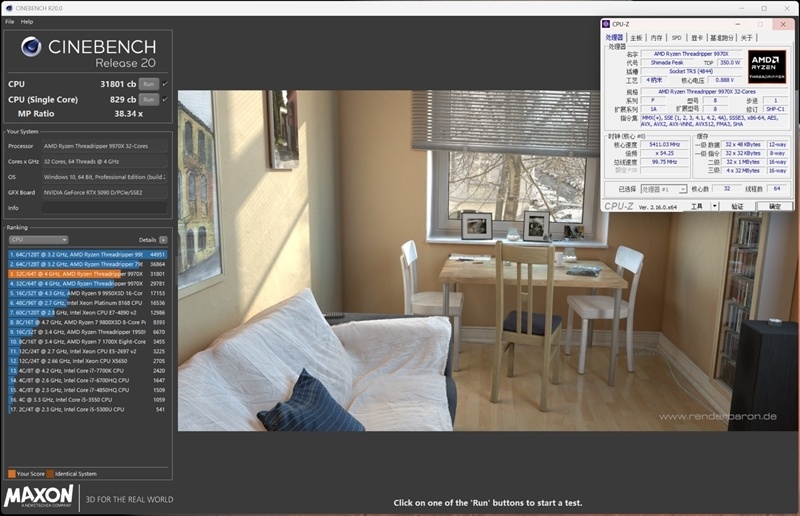Toggle the CPU test checkbox
Screen dimensions: 800x516
(x=165, y=84)
